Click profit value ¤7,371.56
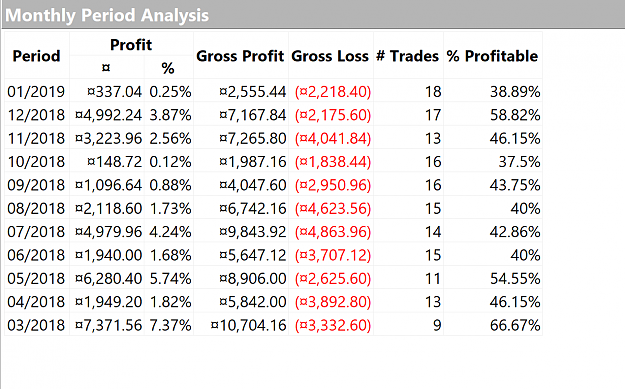625x389 pixels. click(x=107, y=325)
